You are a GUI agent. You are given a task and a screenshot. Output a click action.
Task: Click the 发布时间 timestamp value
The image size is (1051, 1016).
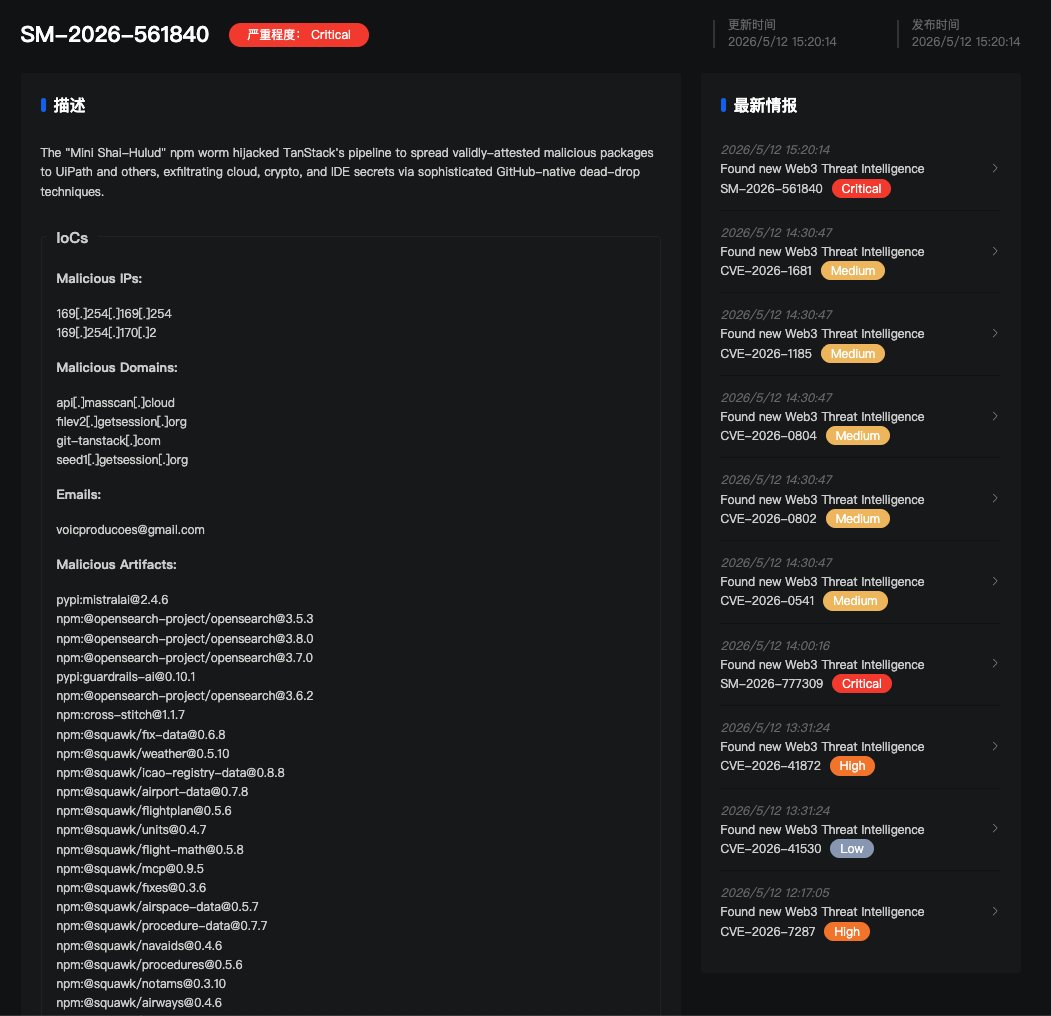pyautogui.click(x=966, y=42)
